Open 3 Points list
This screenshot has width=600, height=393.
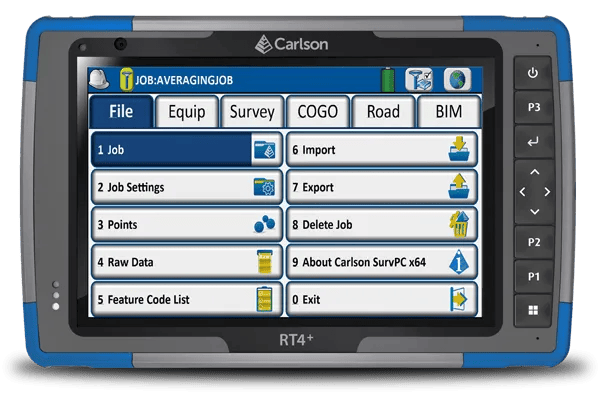click(187, 225)
